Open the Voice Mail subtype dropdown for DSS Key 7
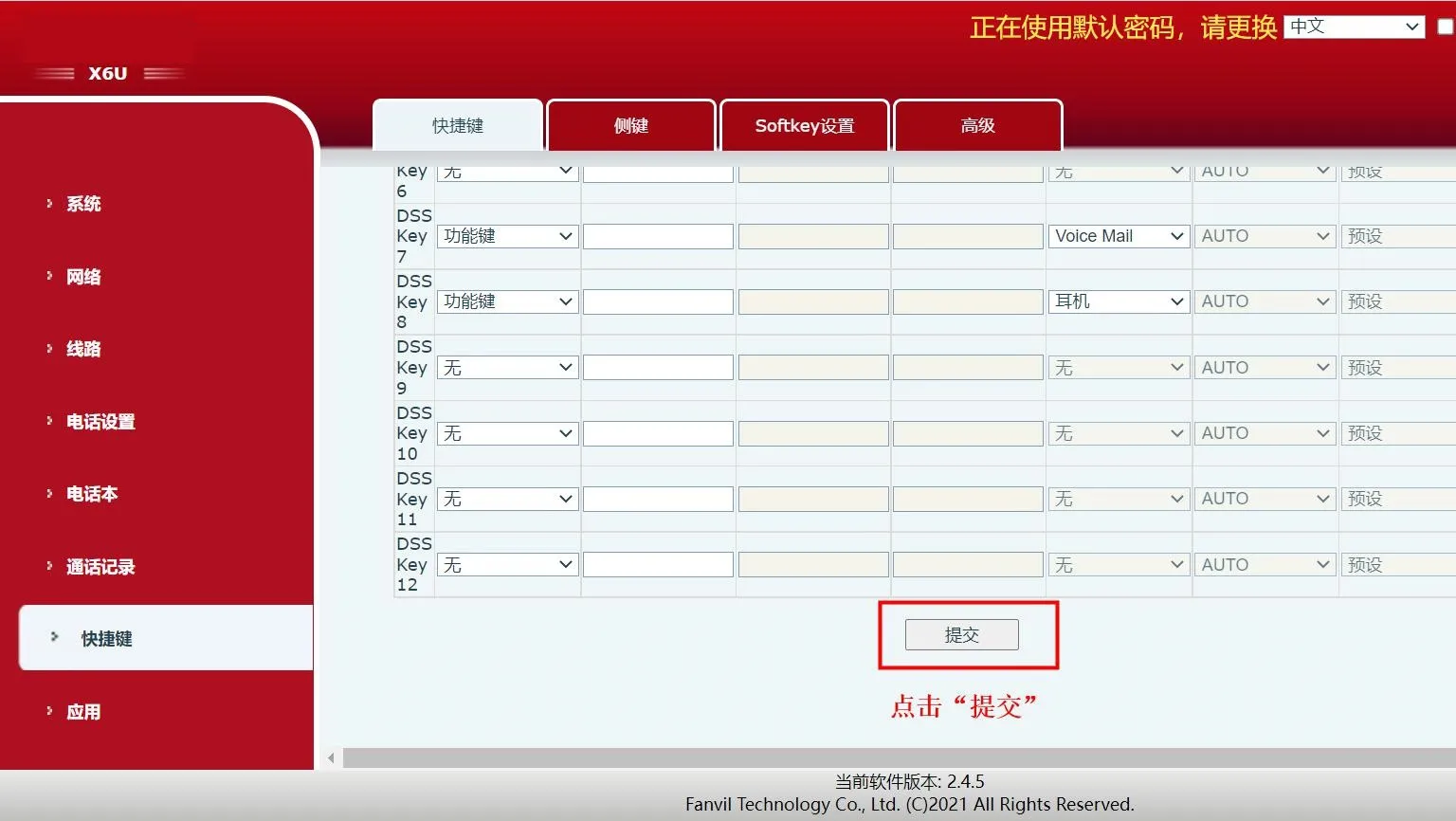 point(1119,235)
